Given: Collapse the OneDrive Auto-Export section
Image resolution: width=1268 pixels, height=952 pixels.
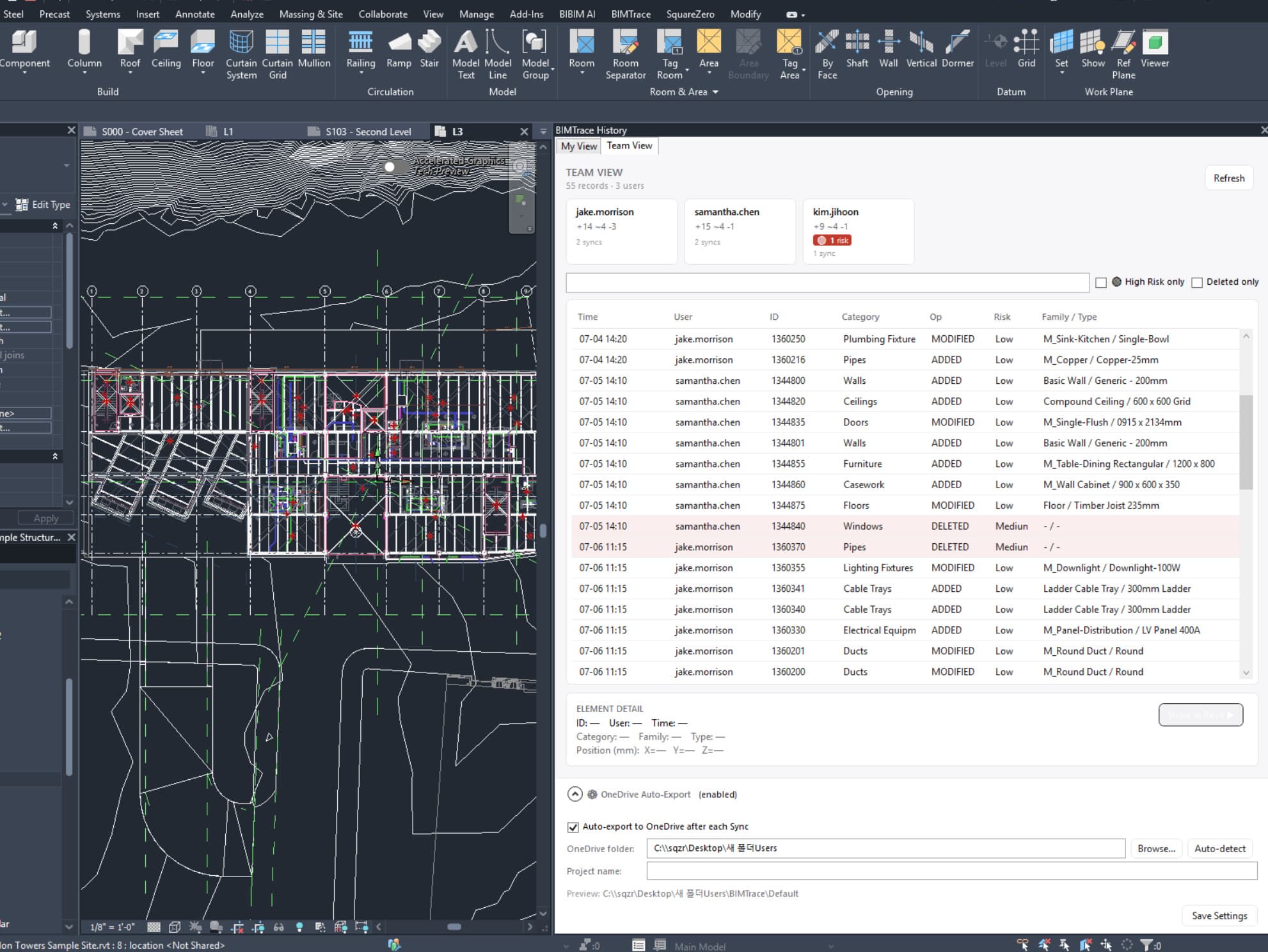Looking at the screenshot, I should tap(575, 794).
